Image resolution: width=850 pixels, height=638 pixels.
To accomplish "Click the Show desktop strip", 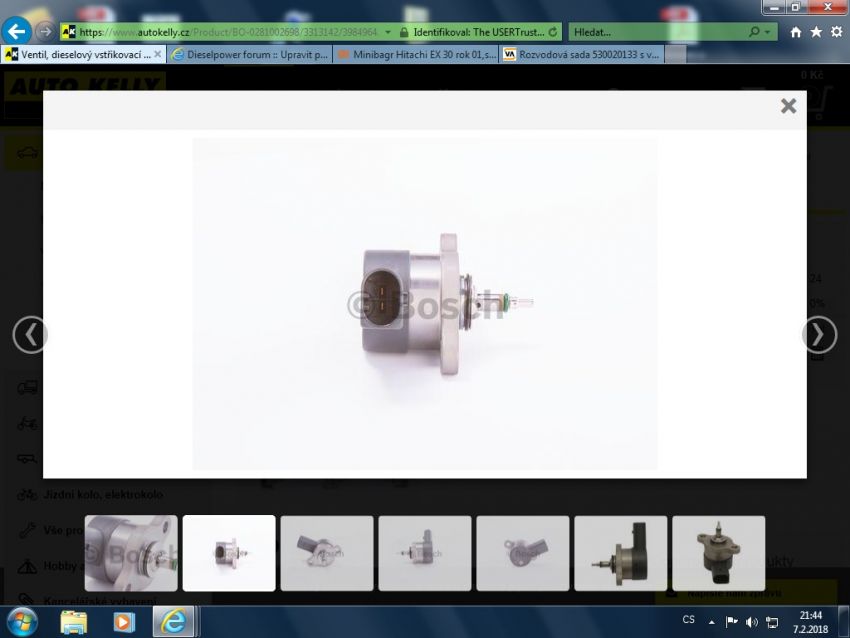I will tap(843, 622).
